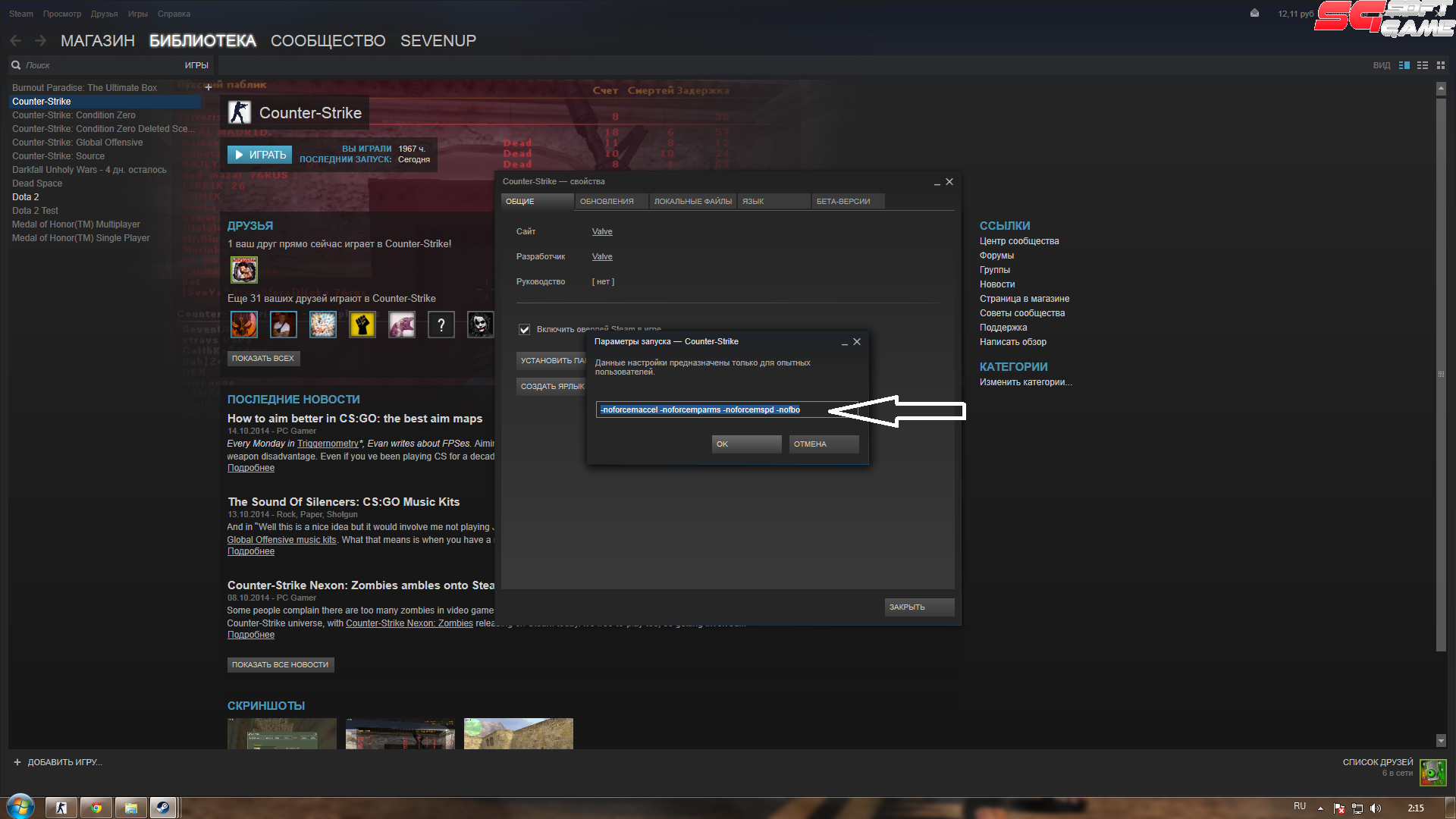Open Chrome from the taskbar
The image size is (1456, 819).
point(96,808)
